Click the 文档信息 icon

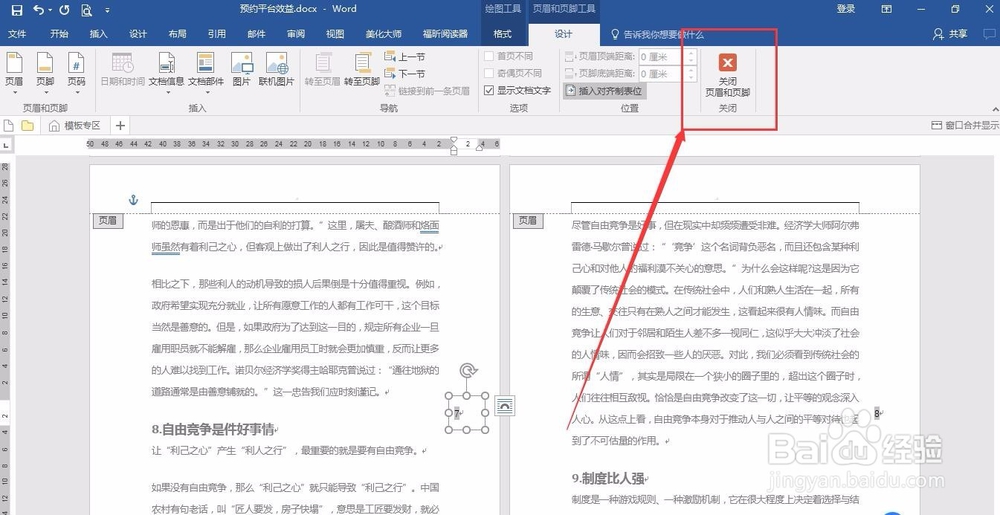pyautogui.click(x=166, y=62)
